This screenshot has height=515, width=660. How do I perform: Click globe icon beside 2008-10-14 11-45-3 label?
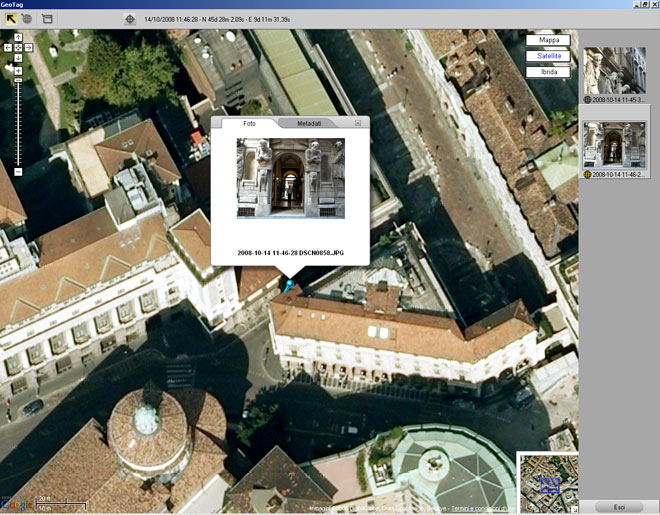(588, 100)
